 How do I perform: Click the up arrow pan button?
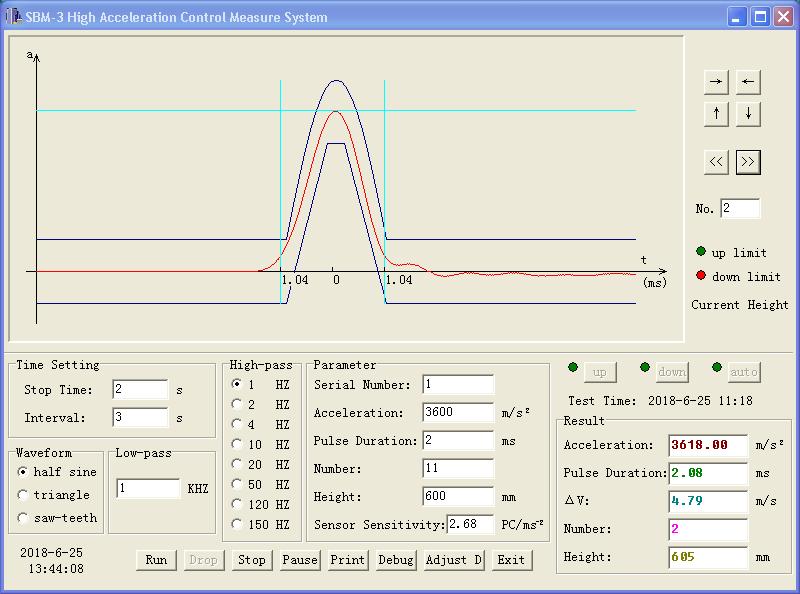[x=716, y=113]
